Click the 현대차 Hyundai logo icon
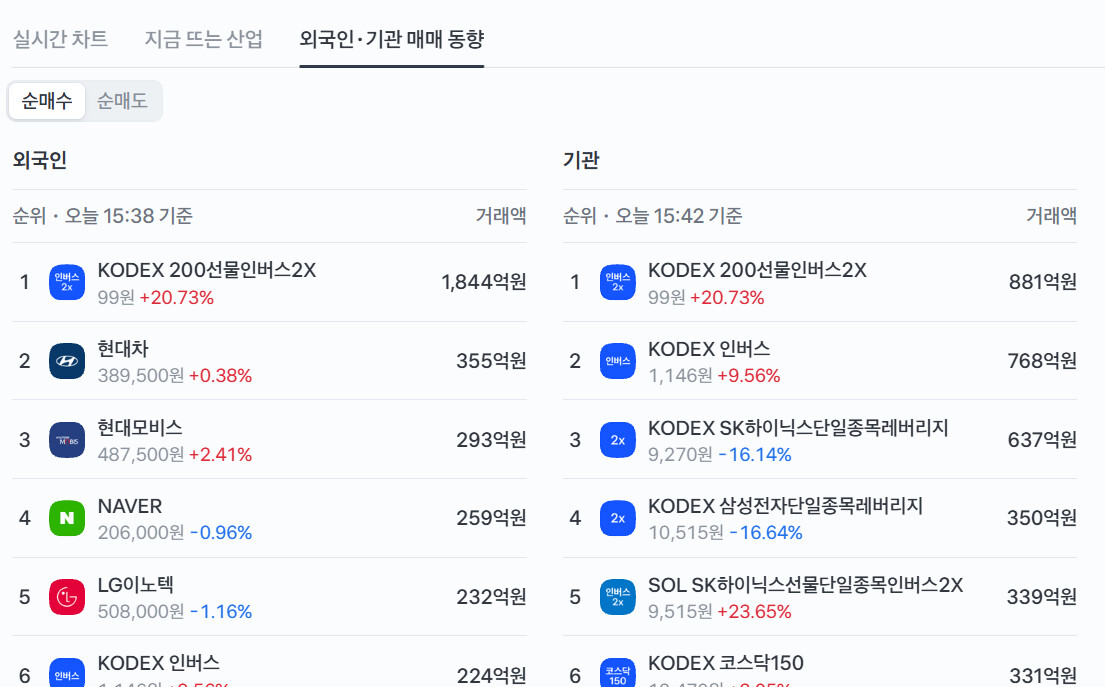Viewport: 1105px width, 687px height. (67, 361)
